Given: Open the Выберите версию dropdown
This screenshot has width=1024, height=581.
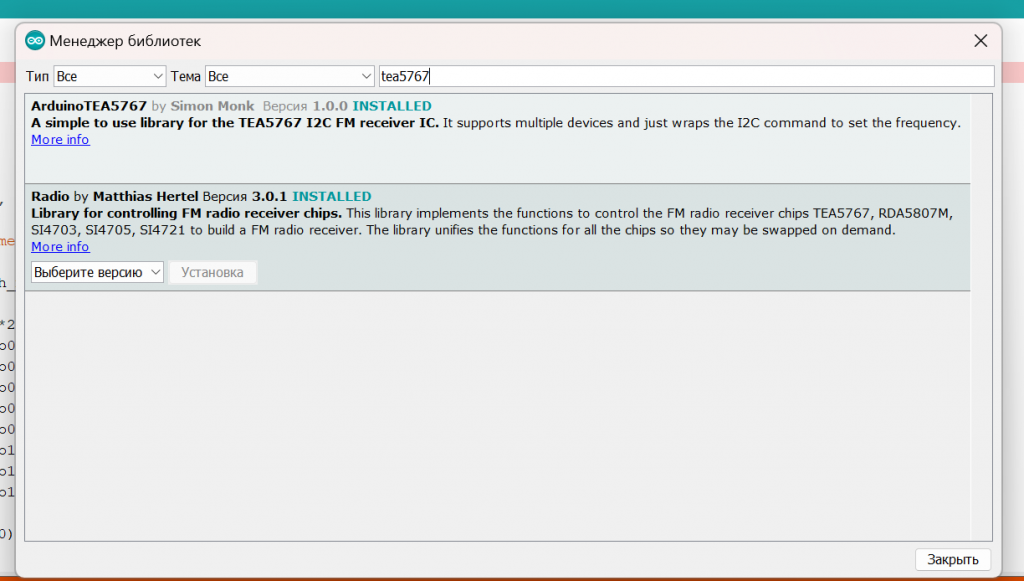Looking at the screenshot, I should [x=97, y=272].
